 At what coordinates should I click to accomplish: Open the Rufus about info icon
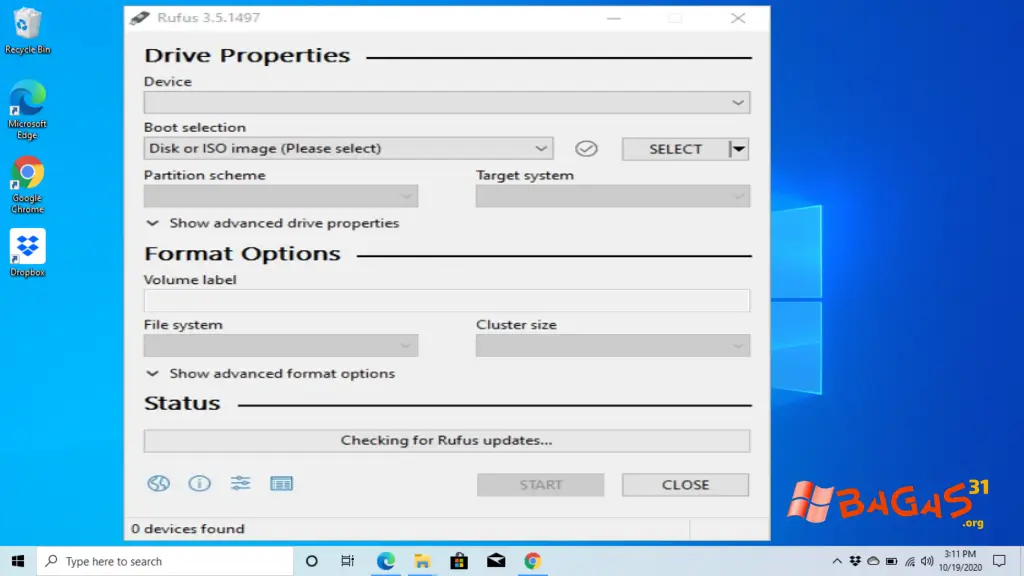tap(199, 483)
